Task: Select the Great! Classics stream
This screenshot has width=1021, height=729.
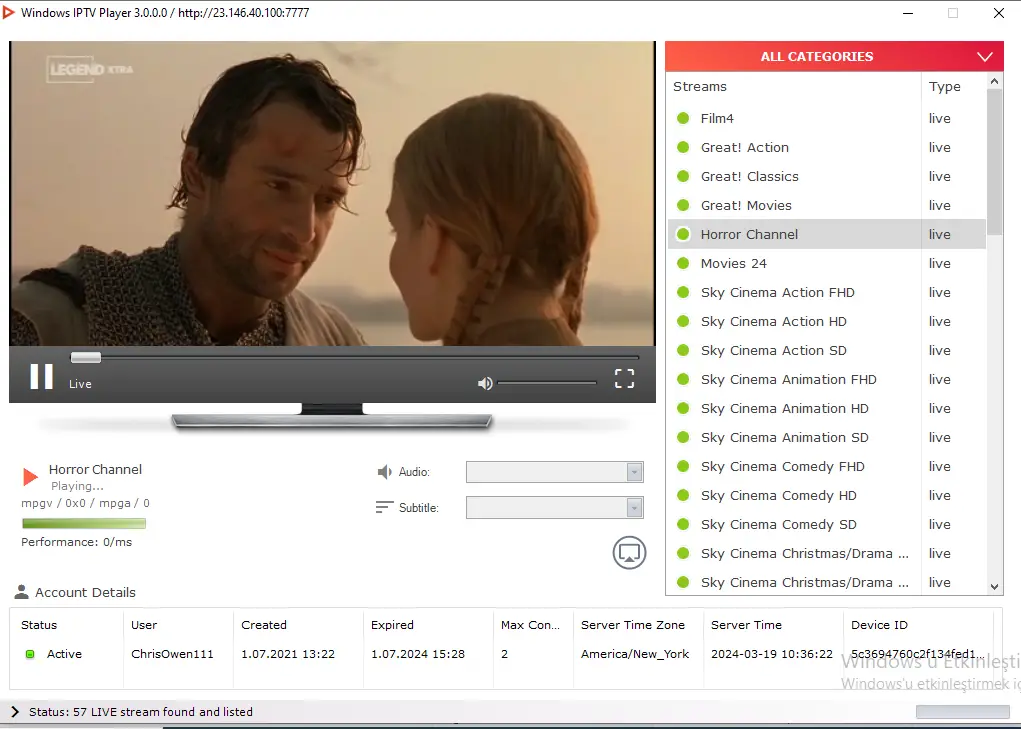Action: pos(827,176)
